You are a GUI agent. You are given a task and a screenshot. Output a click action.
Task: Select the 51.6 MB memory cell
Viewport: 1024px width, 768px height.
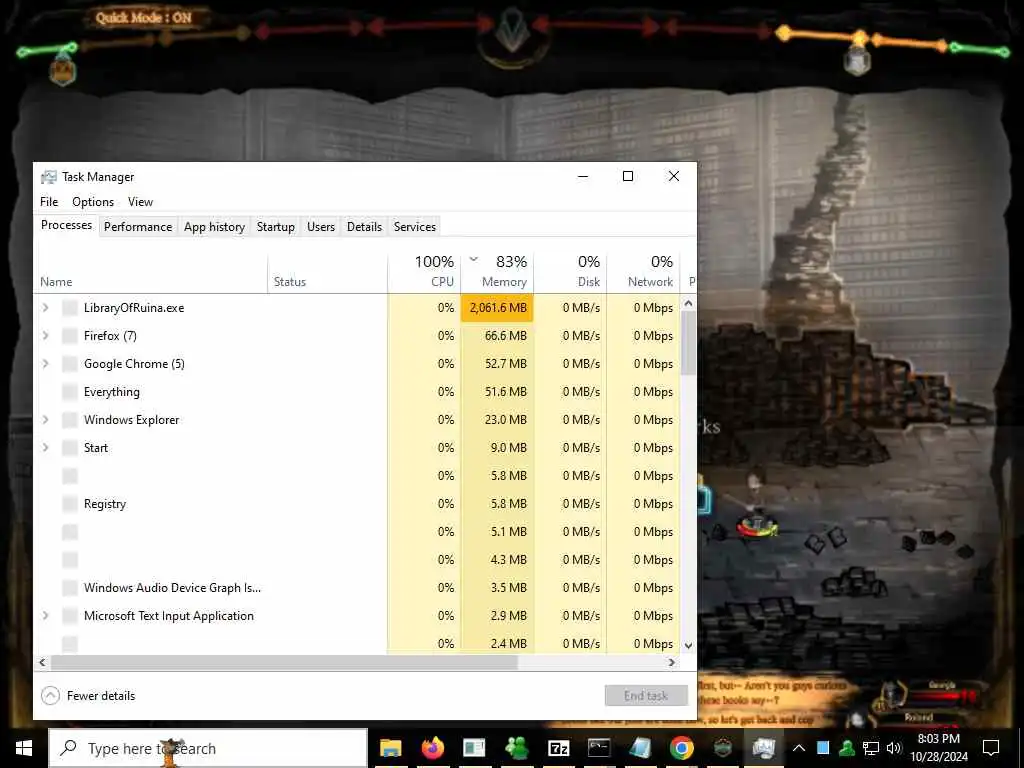tap(498, 392)
